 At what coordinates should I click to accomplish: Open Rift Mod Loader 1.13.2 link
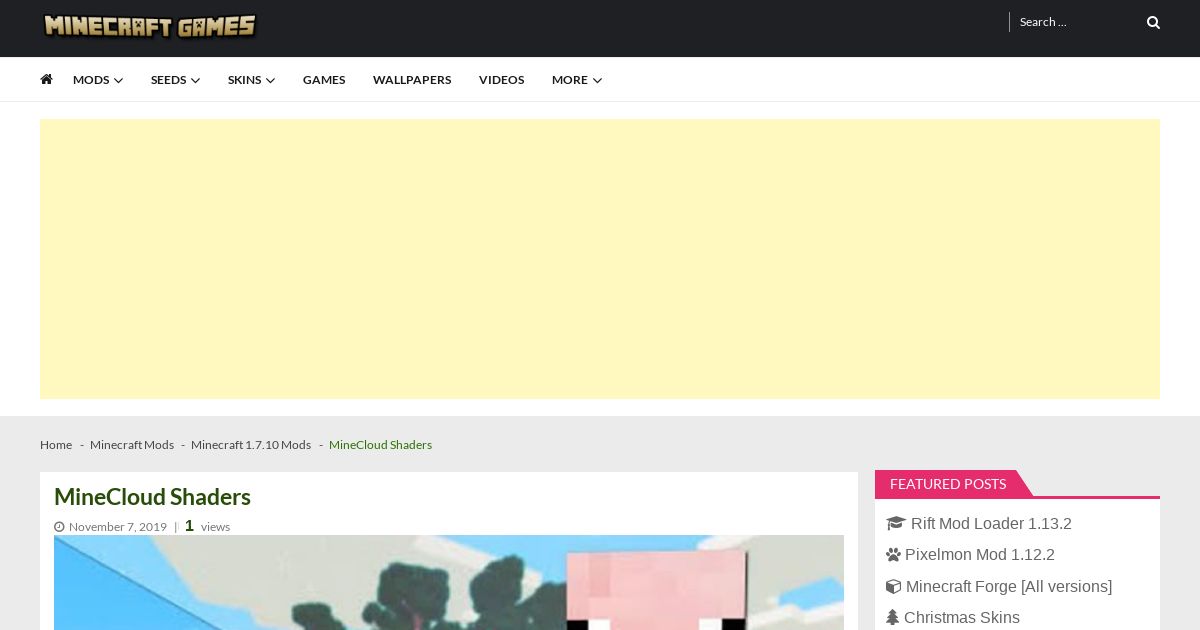(991, 524)
